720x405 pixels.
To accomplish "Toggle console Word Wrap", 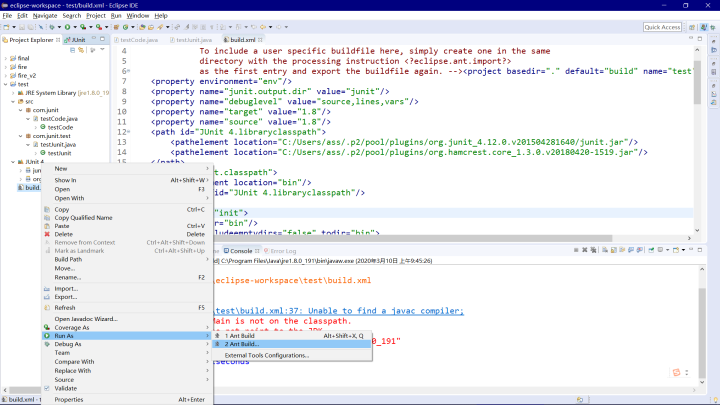I will coord(622,250).
